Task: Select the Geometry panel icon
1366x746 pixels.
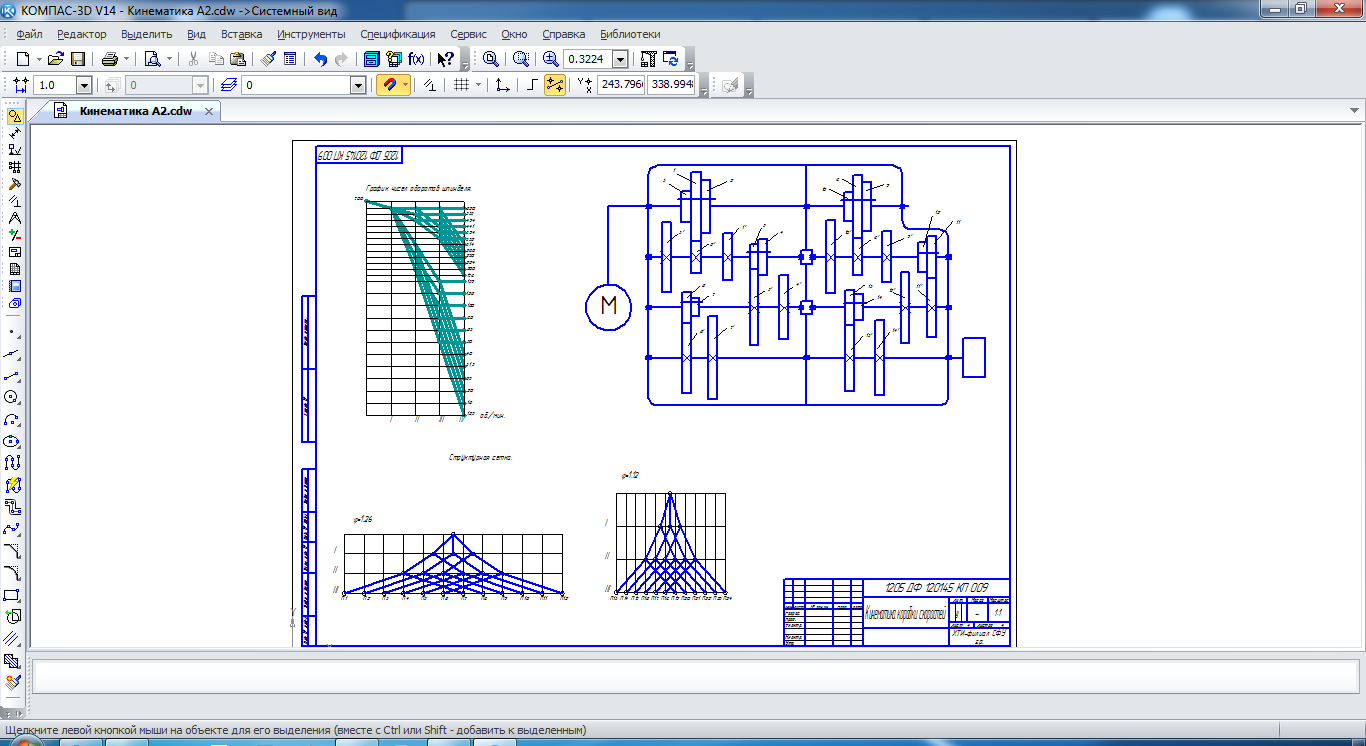Action: click(14, 116)
